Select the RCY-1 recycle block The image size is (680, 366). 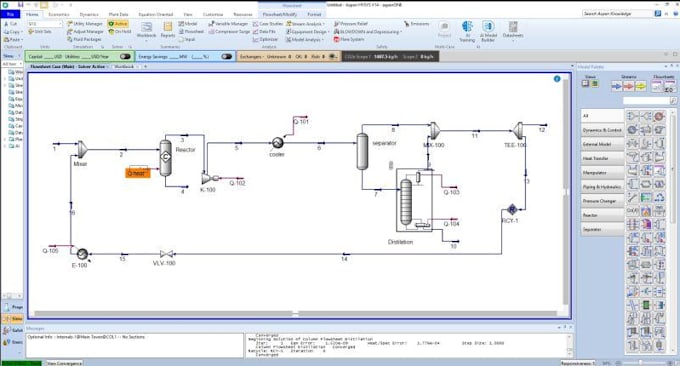[x=512, y=209]
